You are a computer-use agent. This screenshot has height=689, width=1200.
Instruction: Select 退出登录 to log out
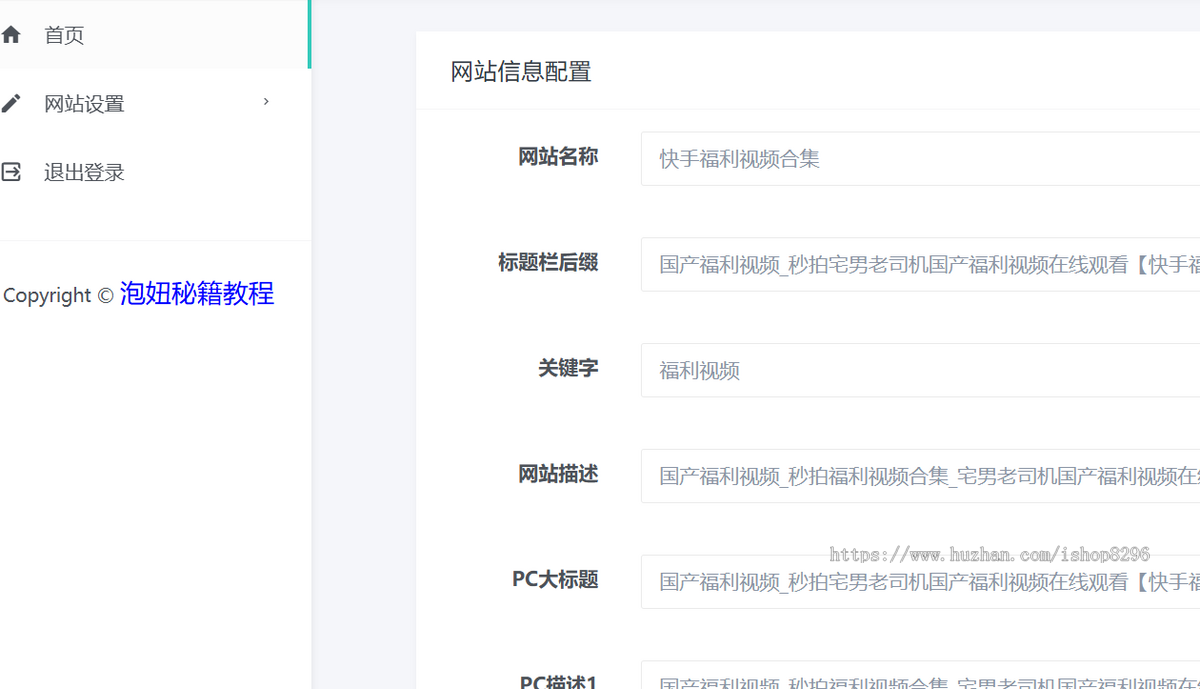[155, 172]
